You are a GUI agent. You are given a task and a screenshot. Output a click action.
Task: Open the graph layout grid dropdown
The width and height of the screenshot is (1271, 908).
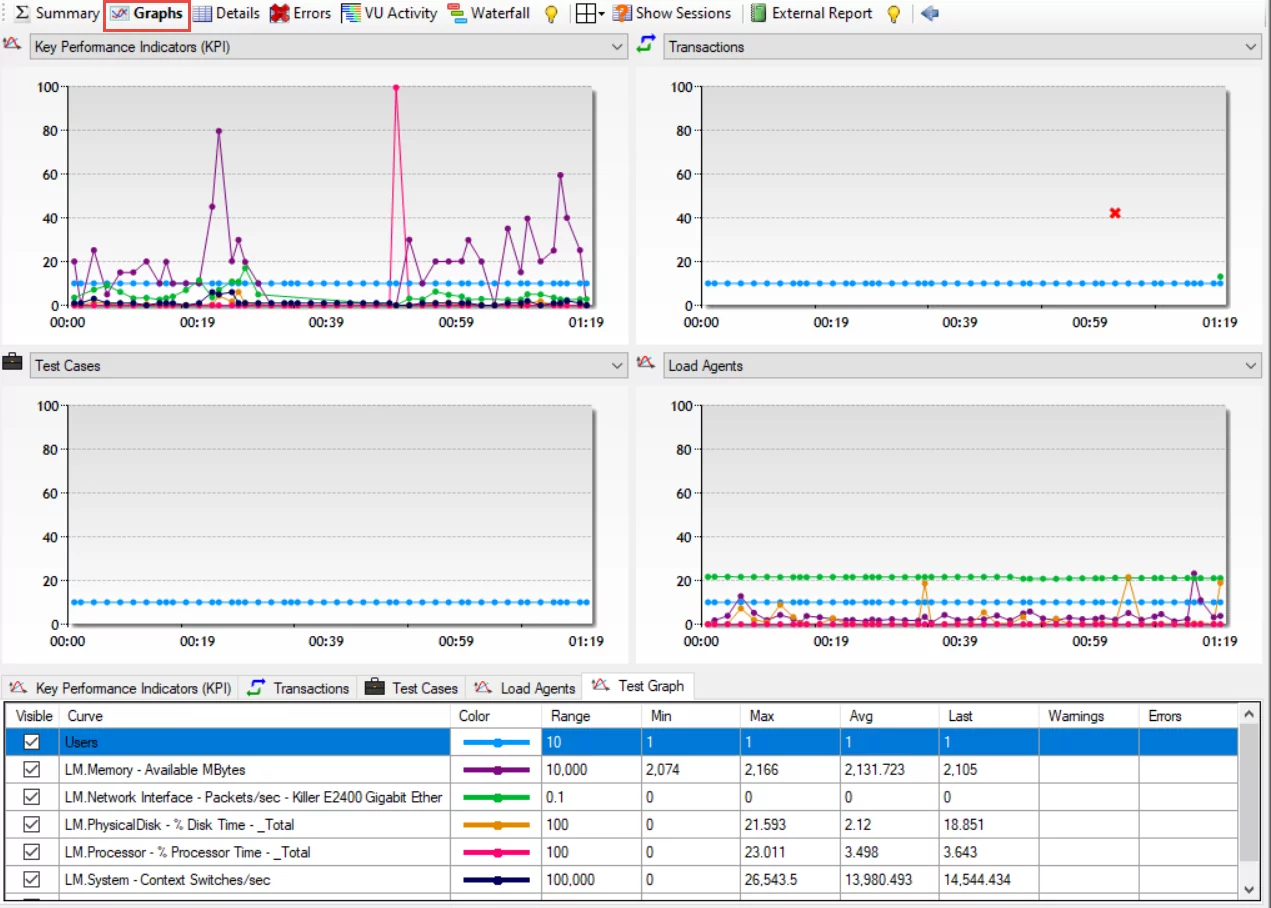590,14
